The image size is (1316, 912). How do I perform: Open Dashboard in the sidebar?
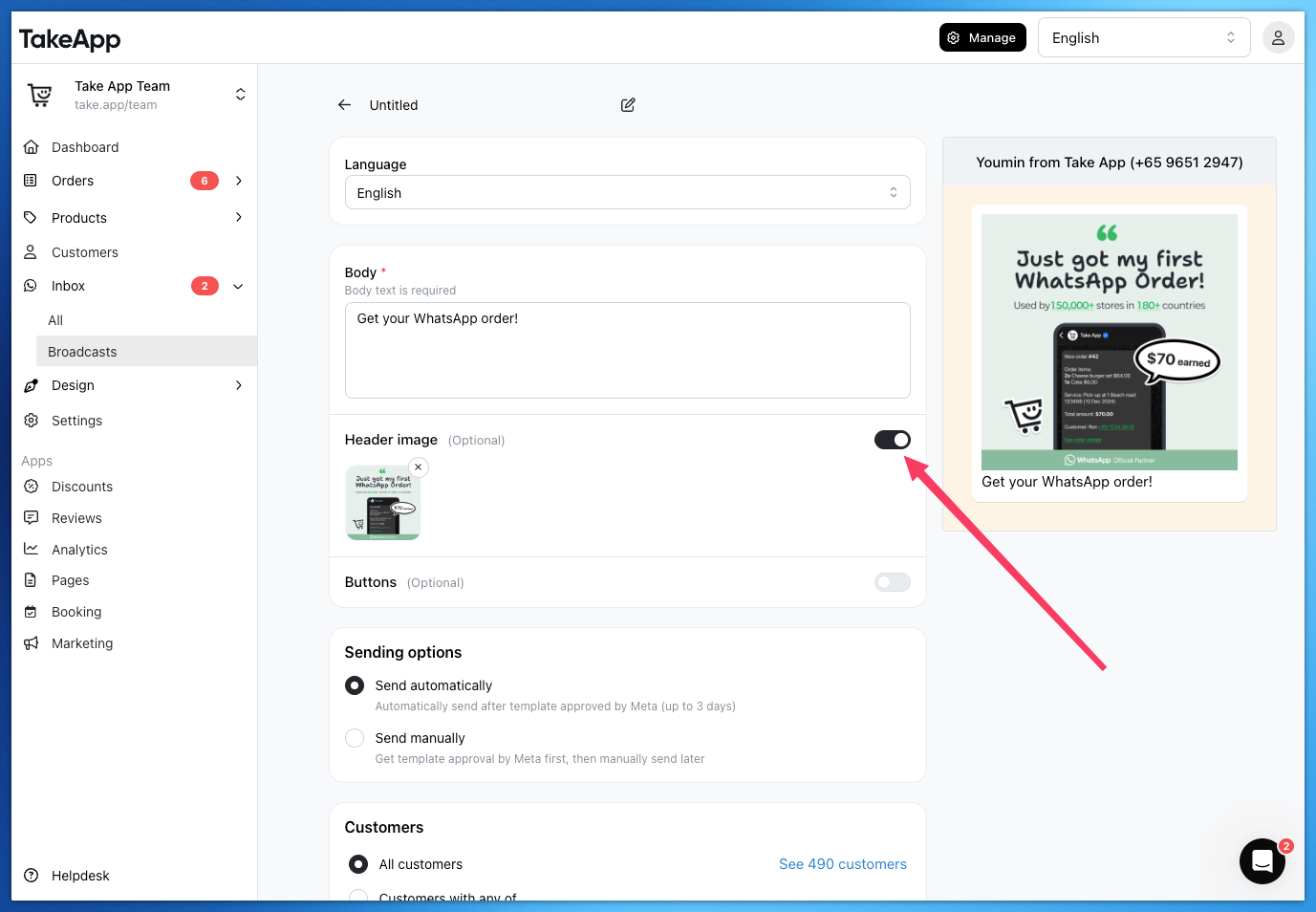85,147
